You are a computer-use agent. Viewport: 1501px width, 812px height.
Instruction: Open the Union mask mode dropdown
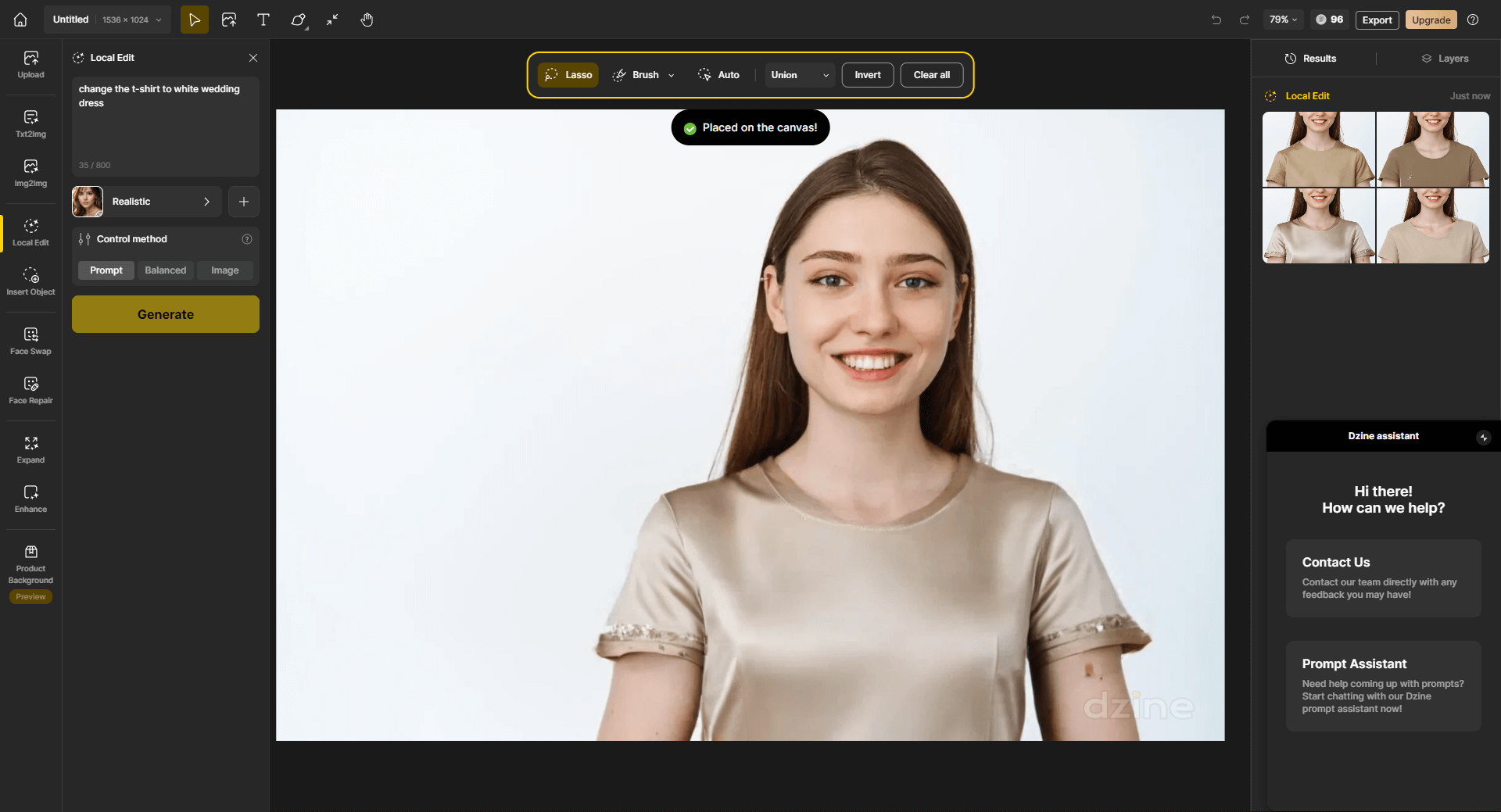pyautogui.click(x=798, y=75)
